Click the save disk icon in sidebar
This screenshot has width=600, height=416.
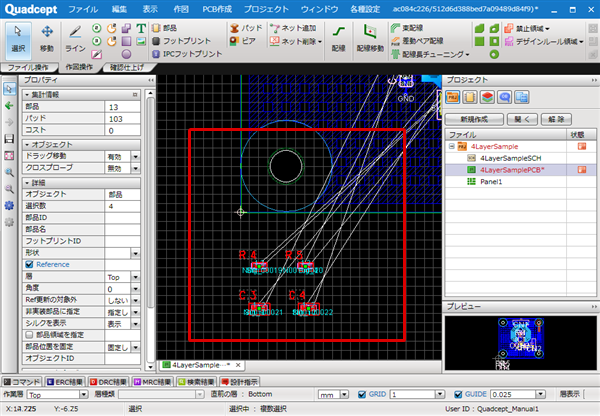(x=9, y=139)
